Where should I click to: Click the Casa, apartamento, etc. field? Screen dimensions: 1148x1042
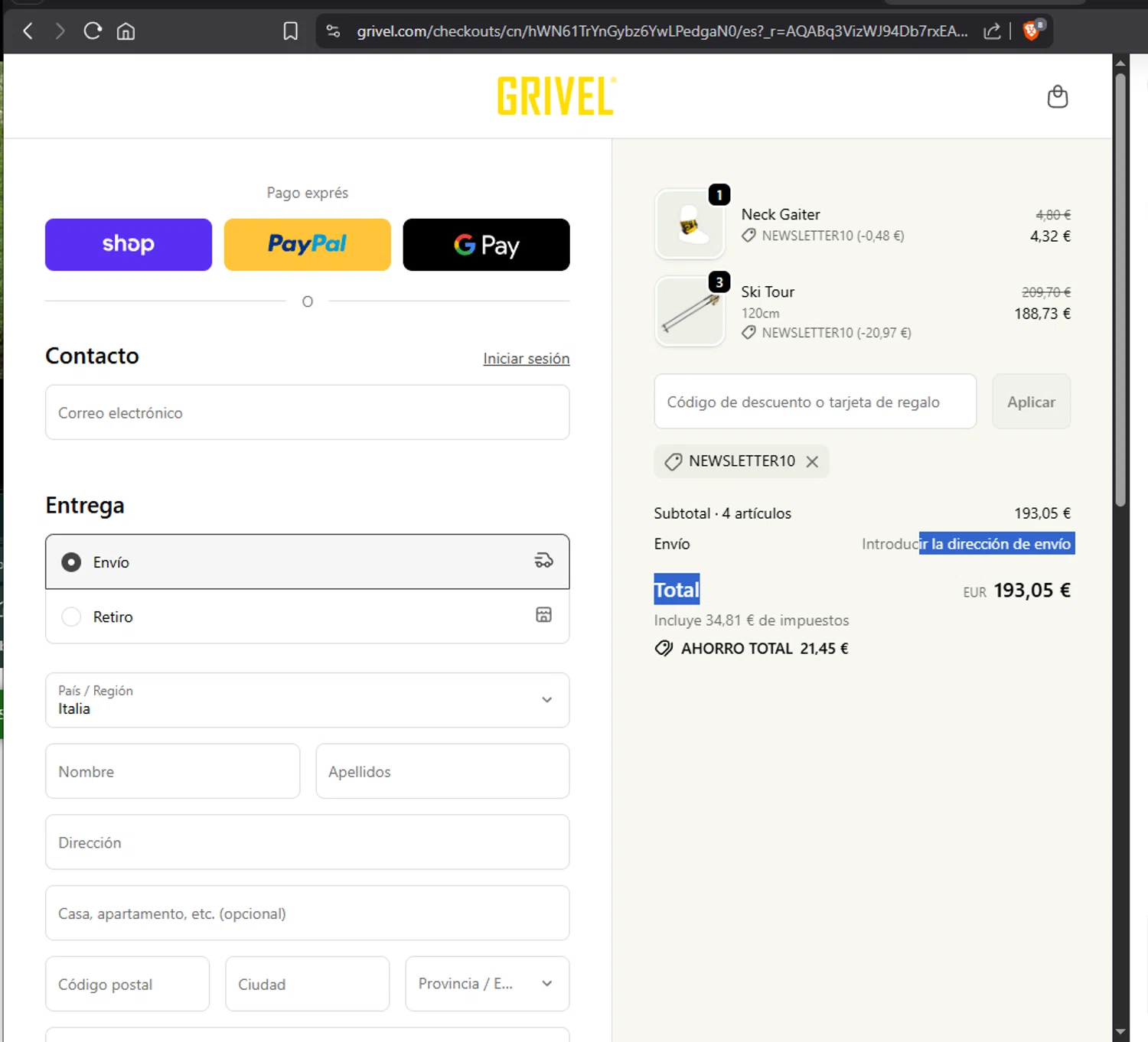point(308,913)
